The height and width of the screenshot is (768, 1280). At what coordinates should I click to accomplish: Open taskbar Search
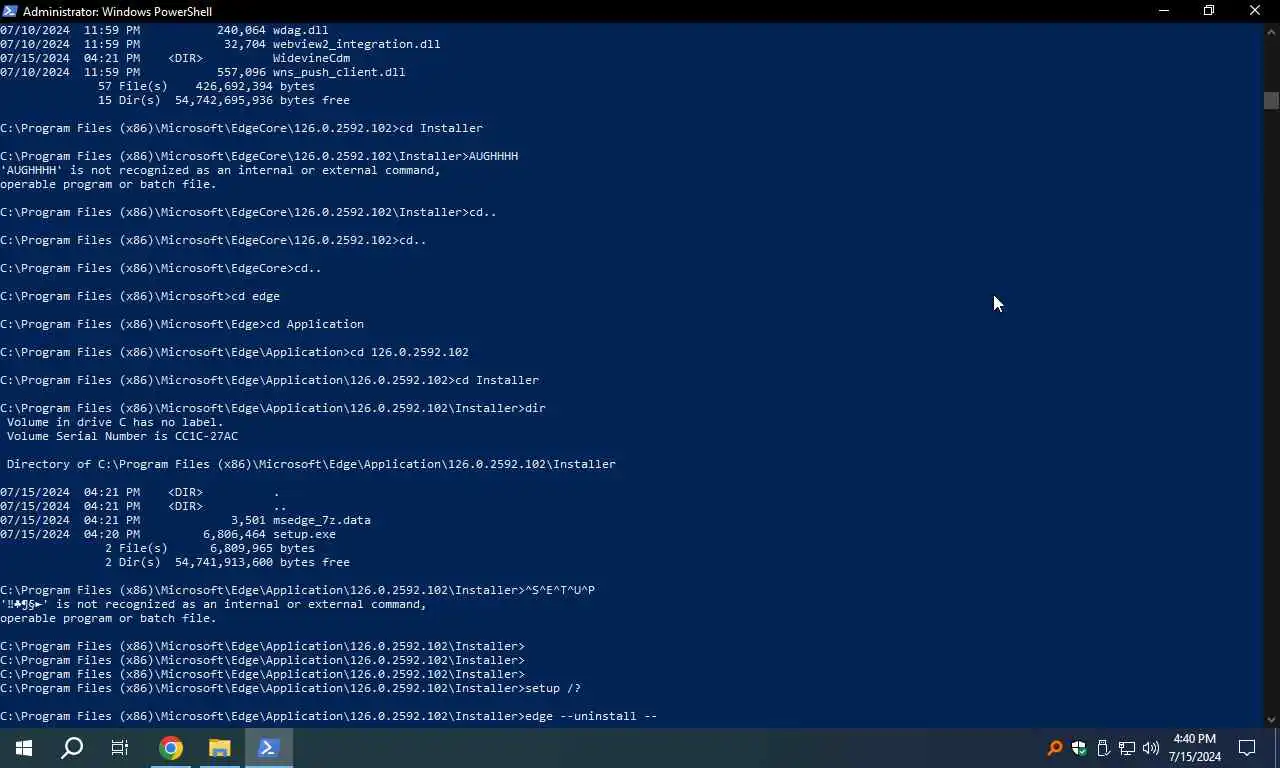click(x=72, y=748)
